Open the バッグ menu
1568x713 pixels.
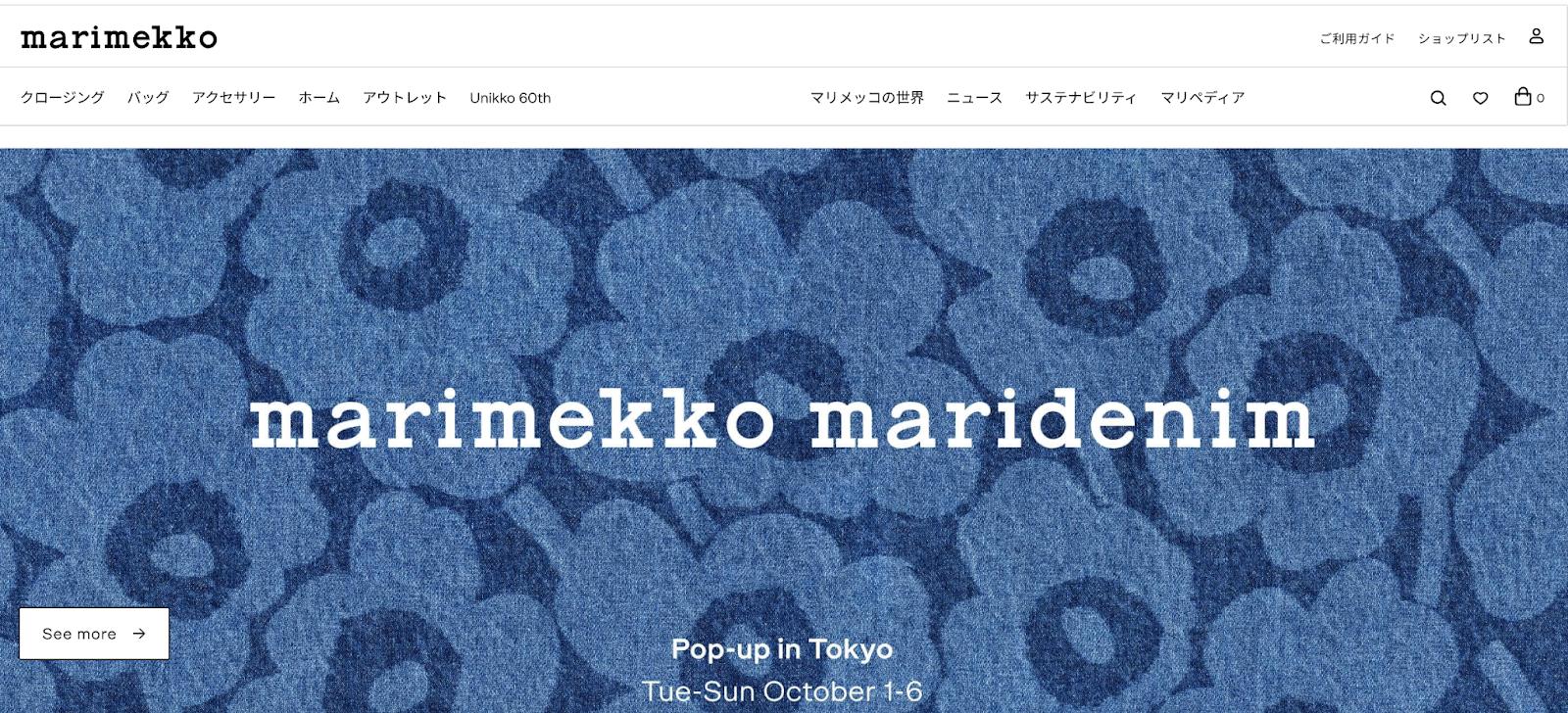tap(148, 97)
